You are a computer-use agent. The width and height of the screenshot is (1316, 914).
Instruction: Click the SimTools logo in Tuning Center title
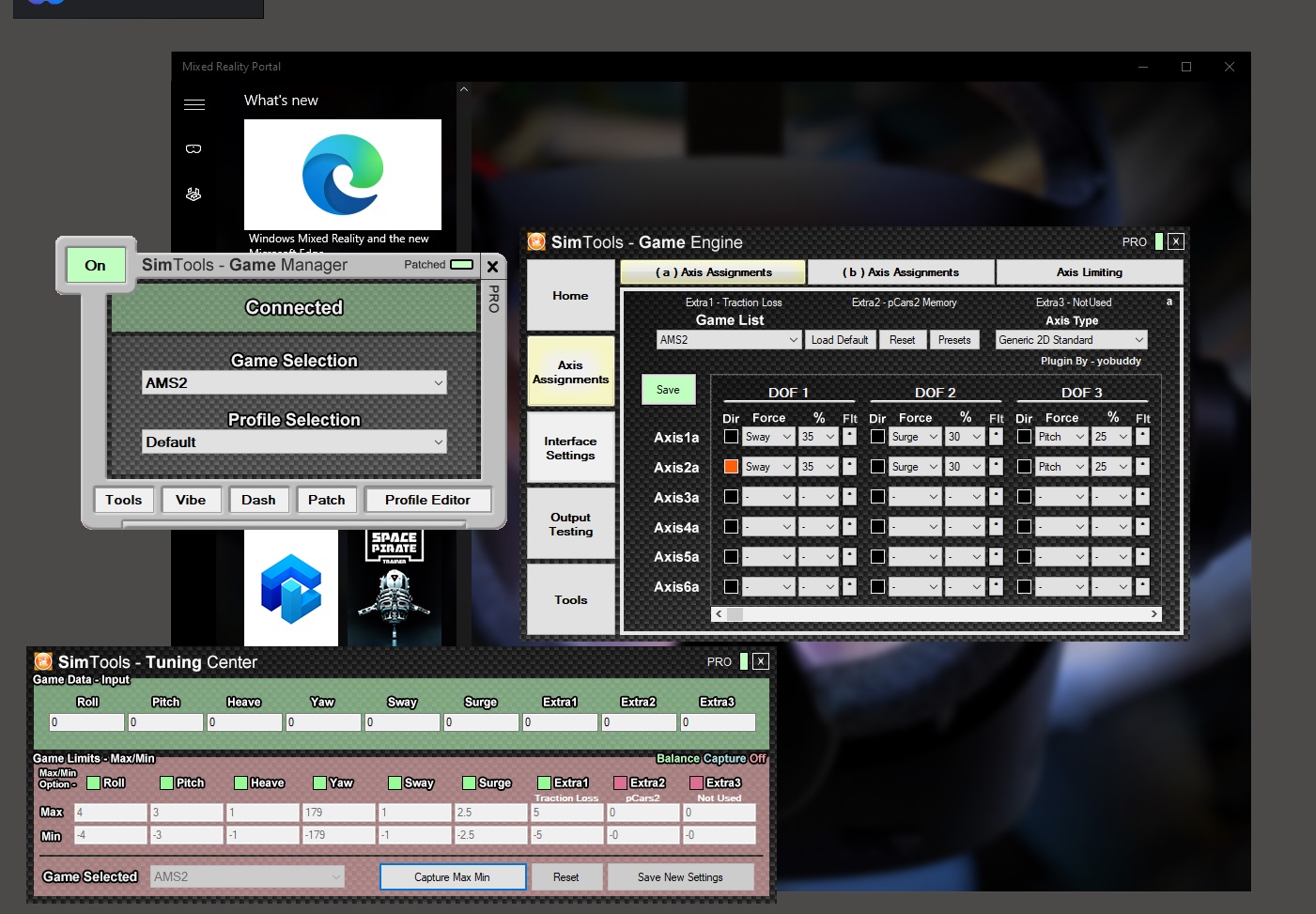point(43,661)
